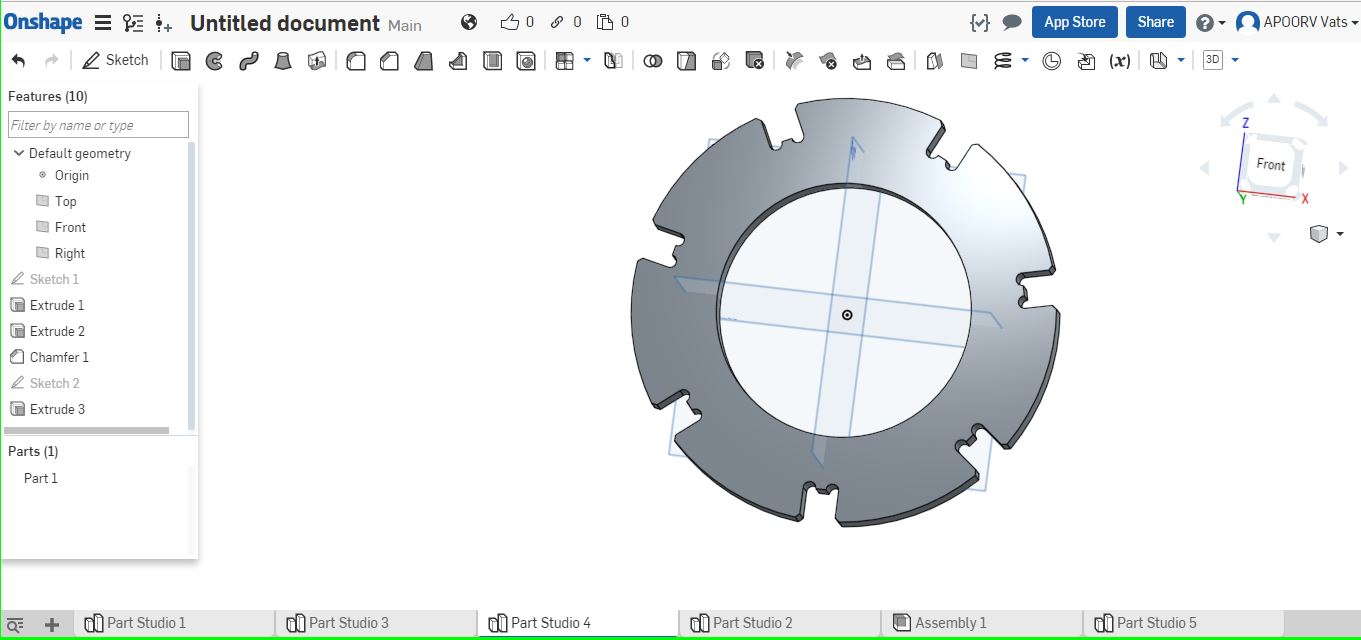Select the Loft tool icon
The width and height of the screenshot is (1361, 640).
coord(284,61)
